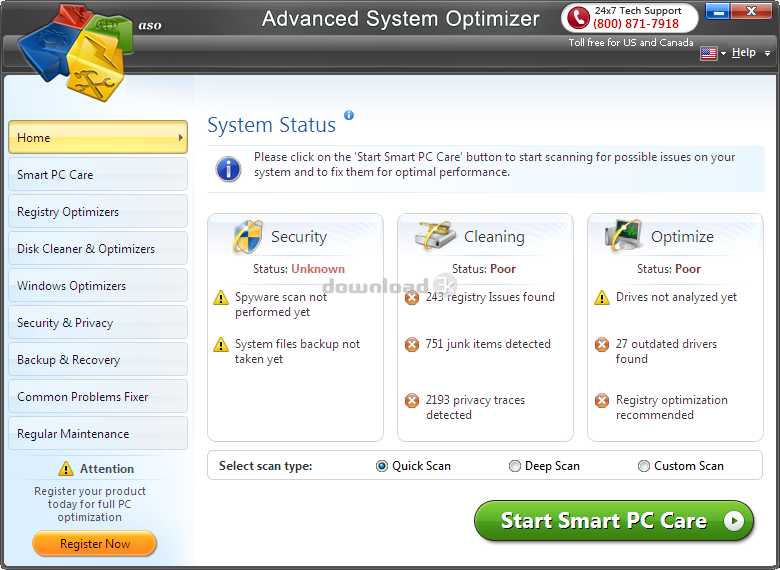
Task: Switch to Windows Optimizers
Action: [x=98, y=285]
